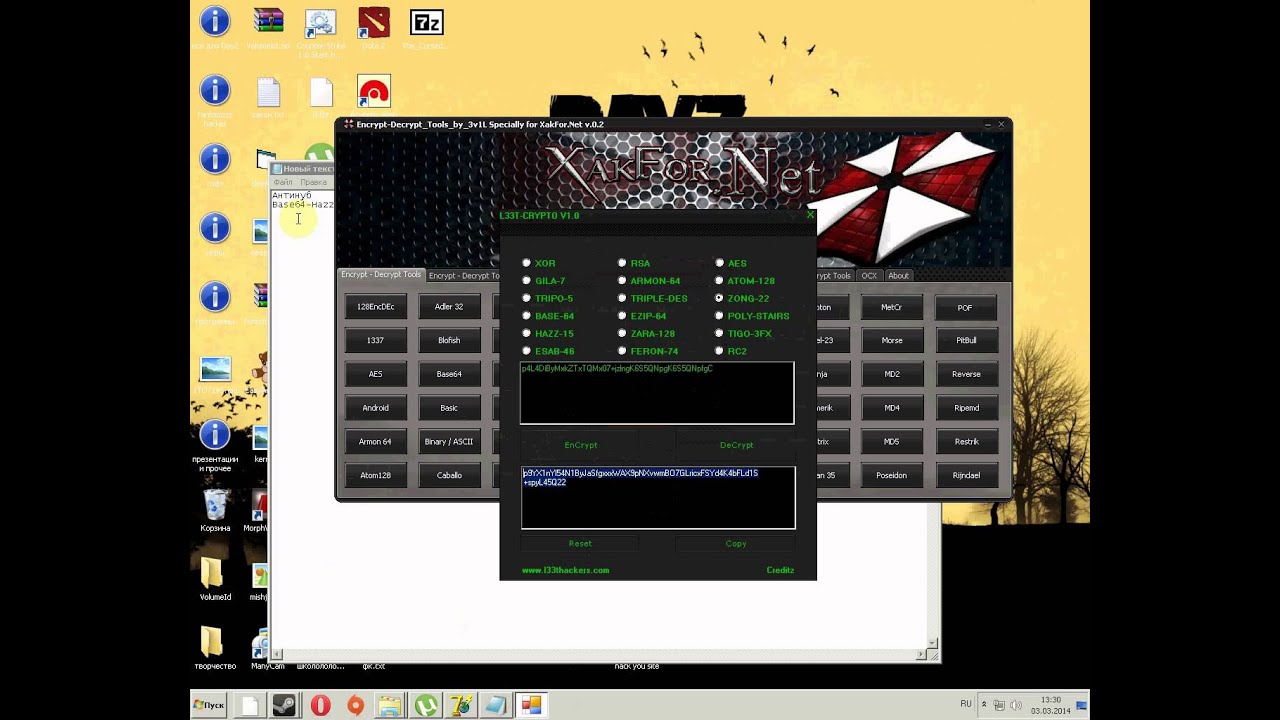Click the DeCrypt button
Image resolution: width=1280 pixels, height=720 pixels.
(x=736, y=445)
